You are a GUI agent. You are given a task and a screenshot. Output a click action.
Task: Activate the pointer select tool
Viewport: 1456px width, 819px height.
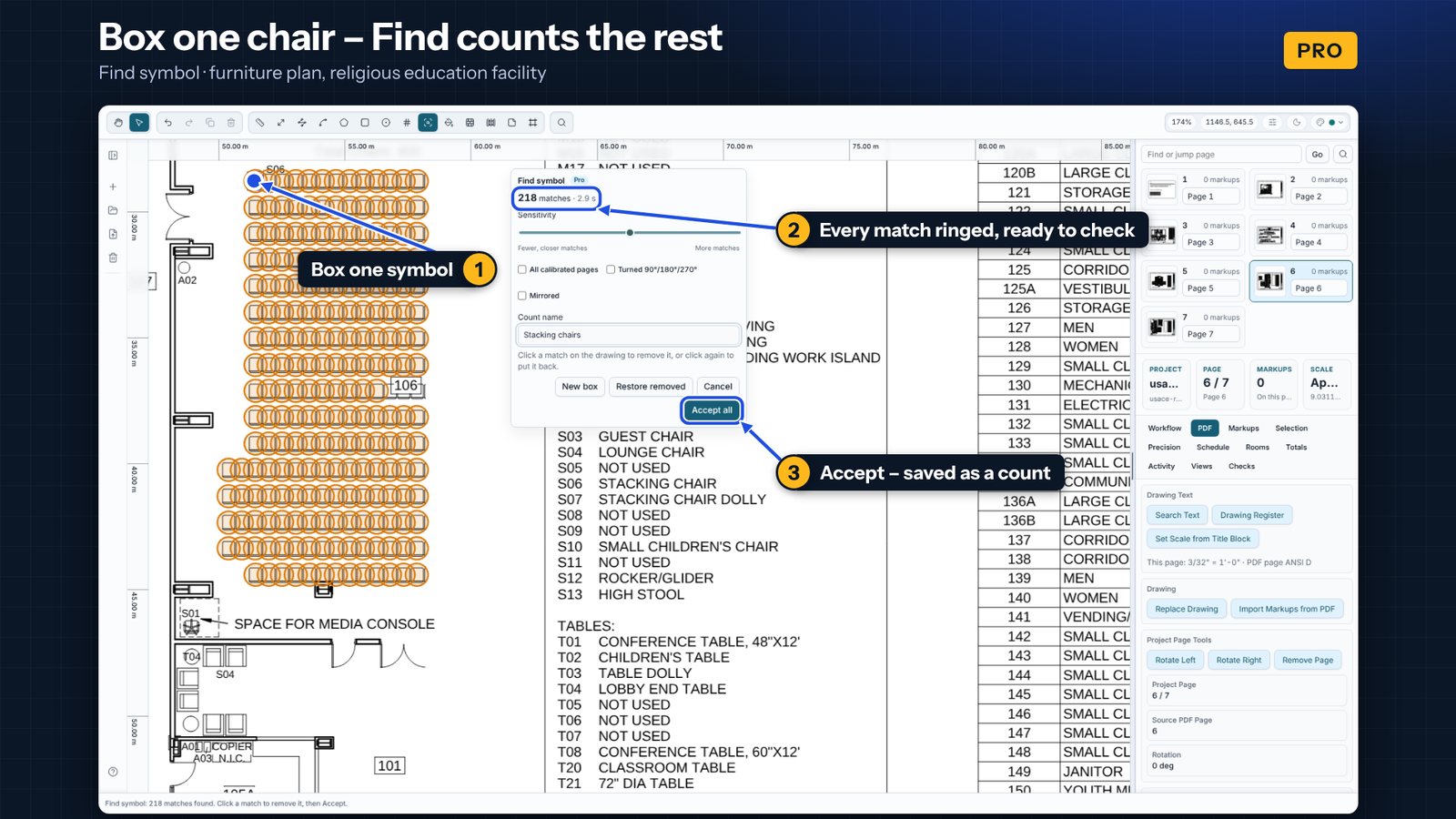pyautogui.click(x=139, y=122)
